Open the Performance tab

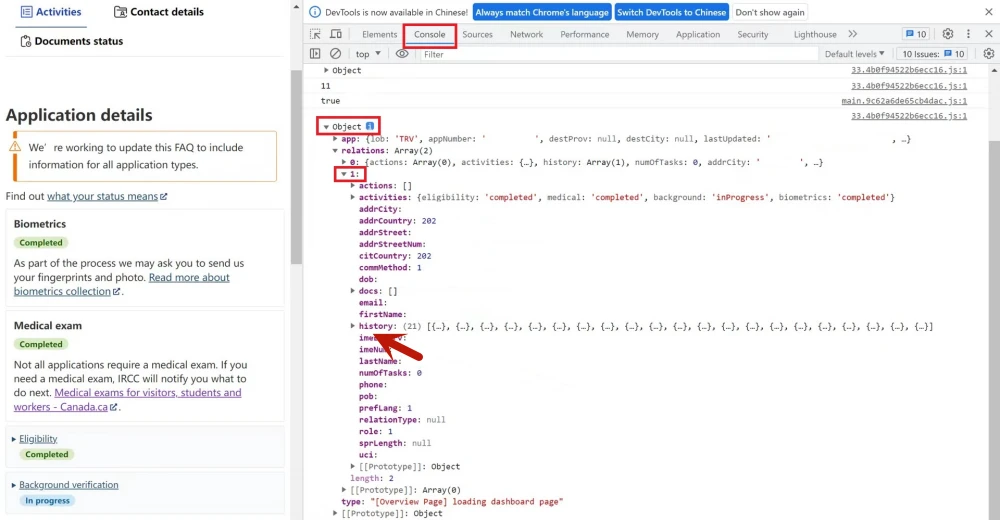(x=585, y=34)
